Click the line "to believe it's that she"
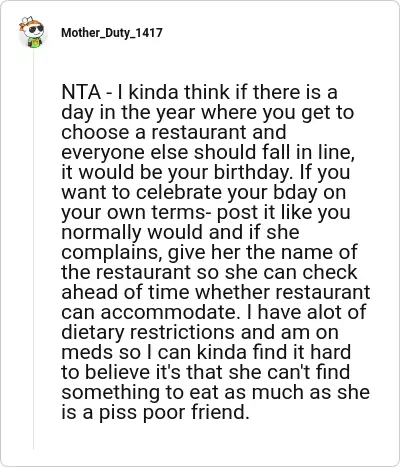Viewport: 400px width, 467px height. click(205, 372)
